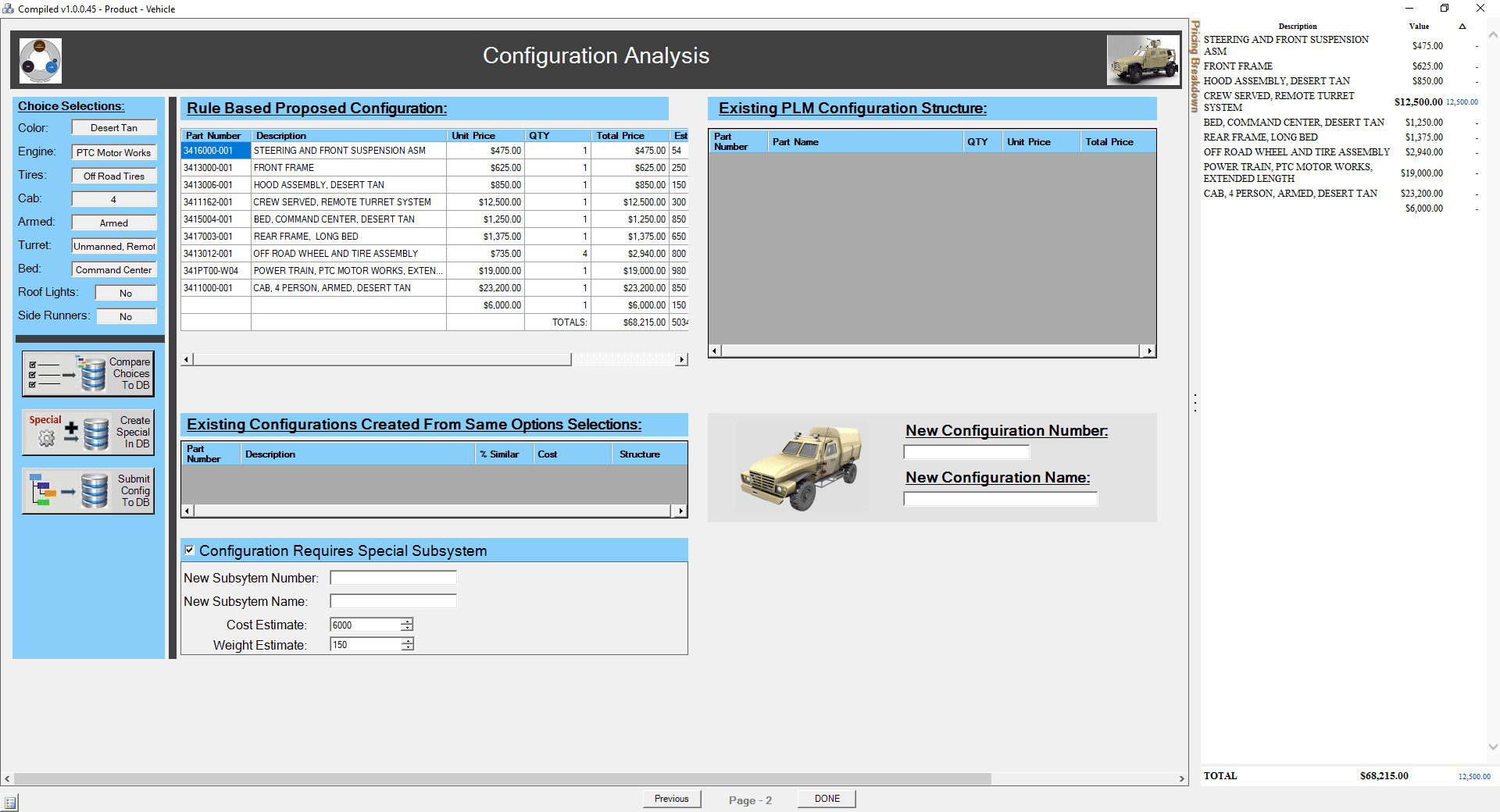Select REAR FRAME, LONG BED row

[x=434, y=237]
